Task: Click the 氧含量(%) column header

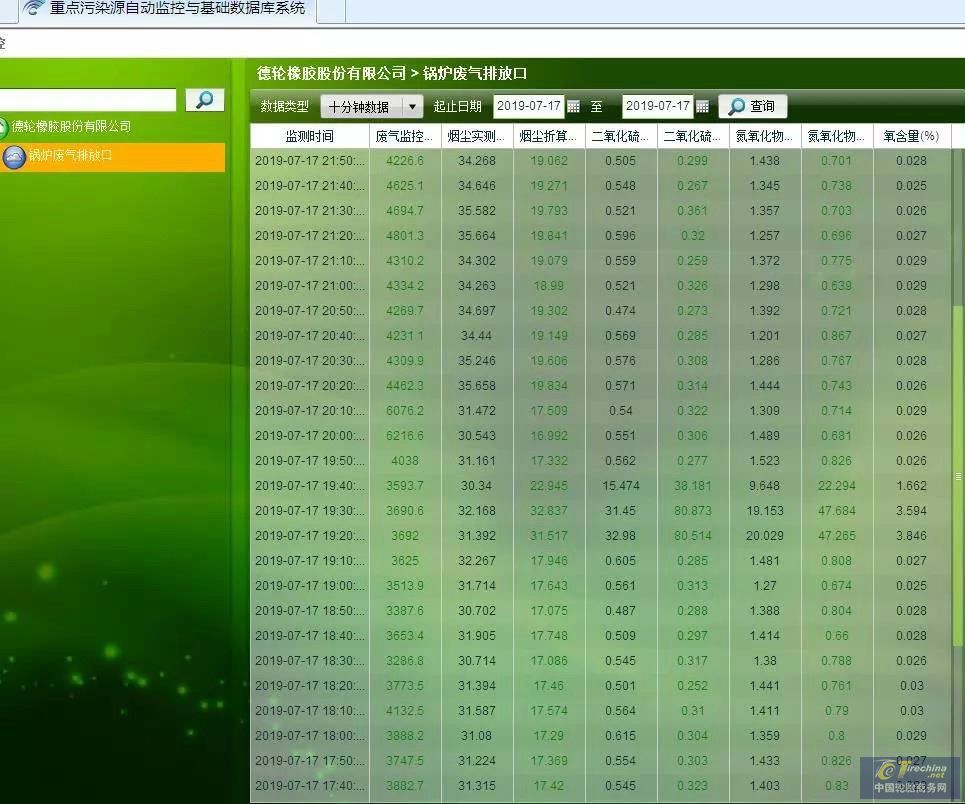Action: point(911,136)
